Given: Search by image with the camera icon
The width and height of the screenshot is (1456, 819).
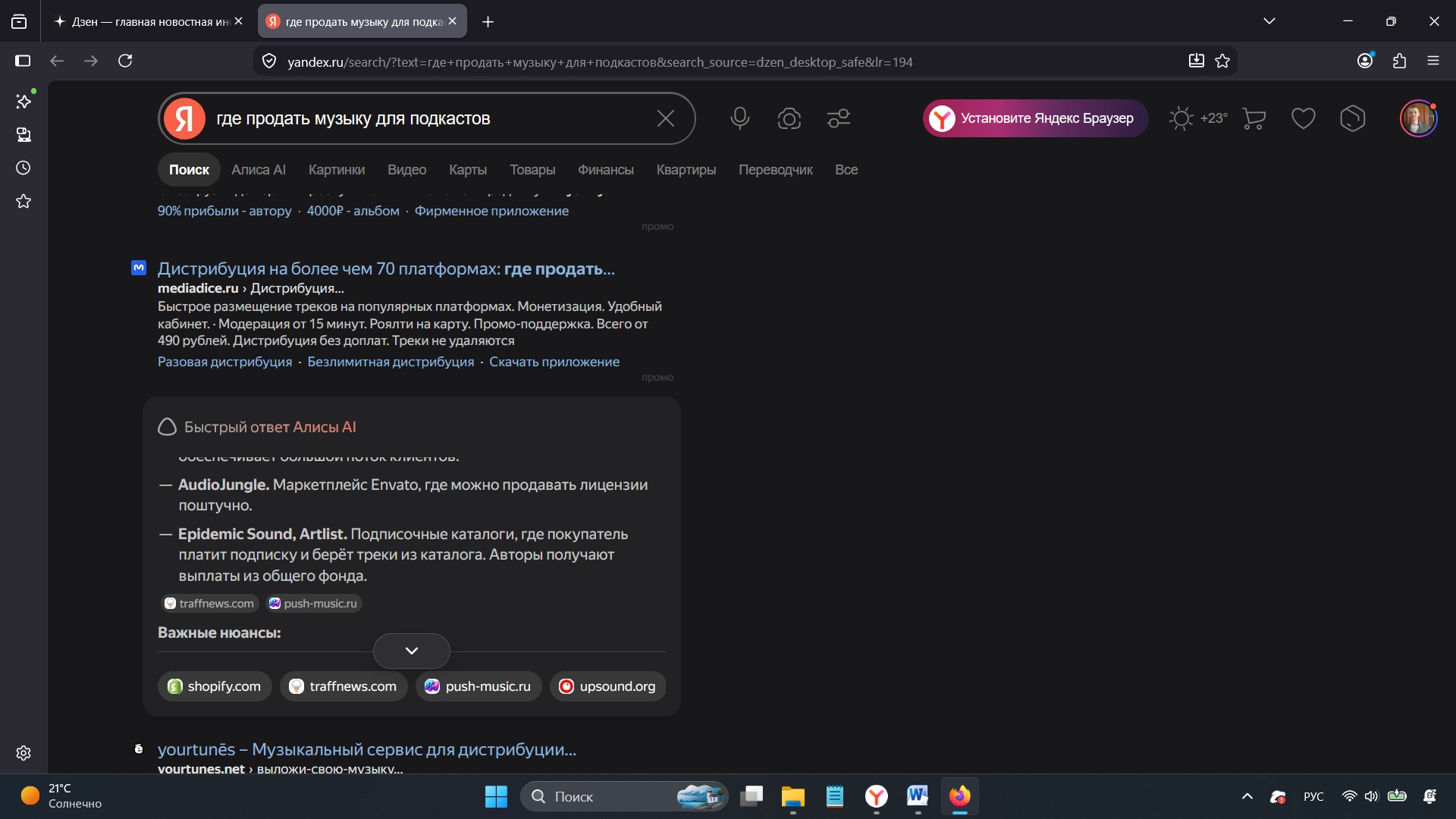Looking at the screenshot, I should [x=789, y=118].
